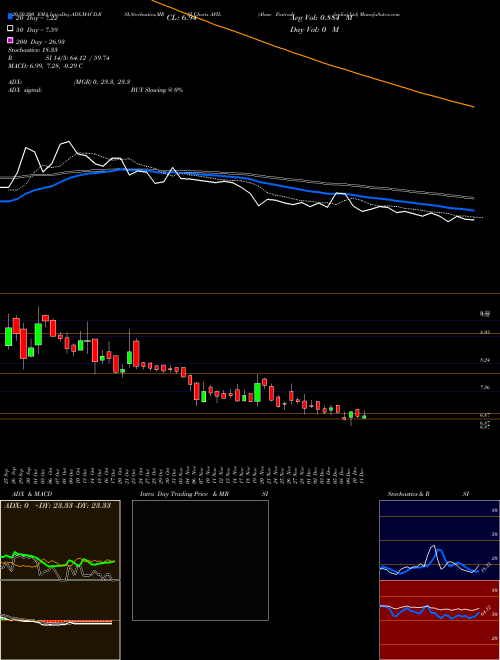
Task: Click the 'ADX signal:' label
Action: [25, 90]
